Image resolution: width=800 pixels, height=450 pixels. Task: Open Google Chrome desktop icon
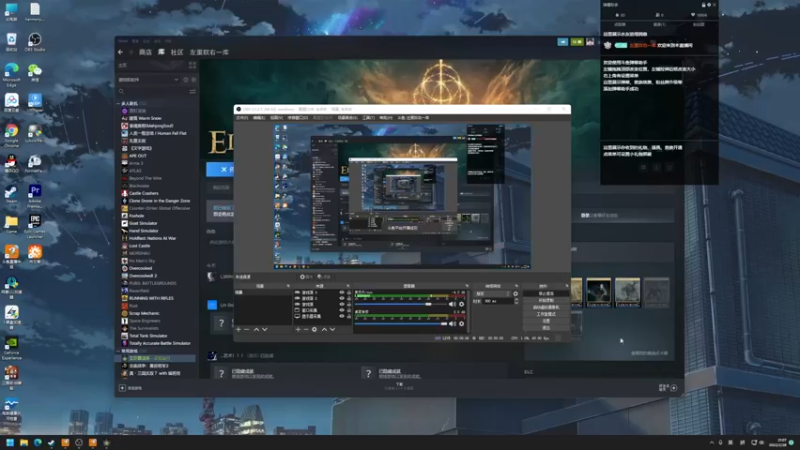[11, 135]
